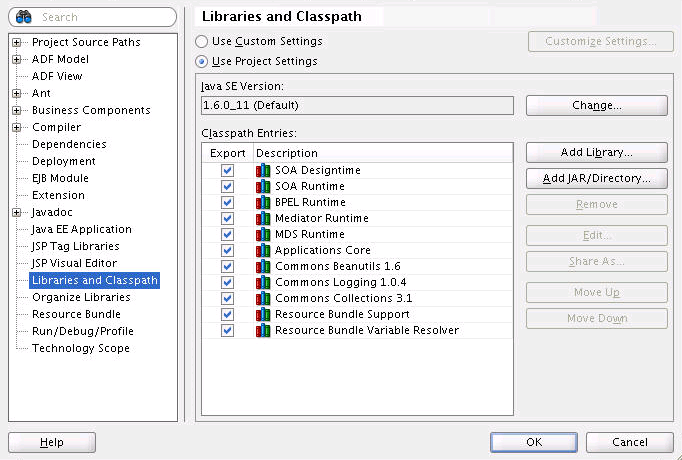Toggle export for Commons Collections 3.1
Viewport: 682px width, 460px height.
[227, 298]
